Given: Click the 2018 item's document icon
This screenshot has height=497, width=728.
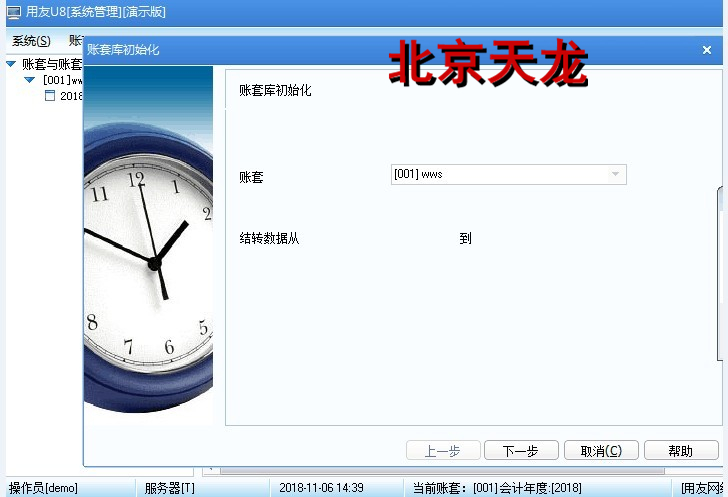Looking at the screenshot, I should (50, 96).
